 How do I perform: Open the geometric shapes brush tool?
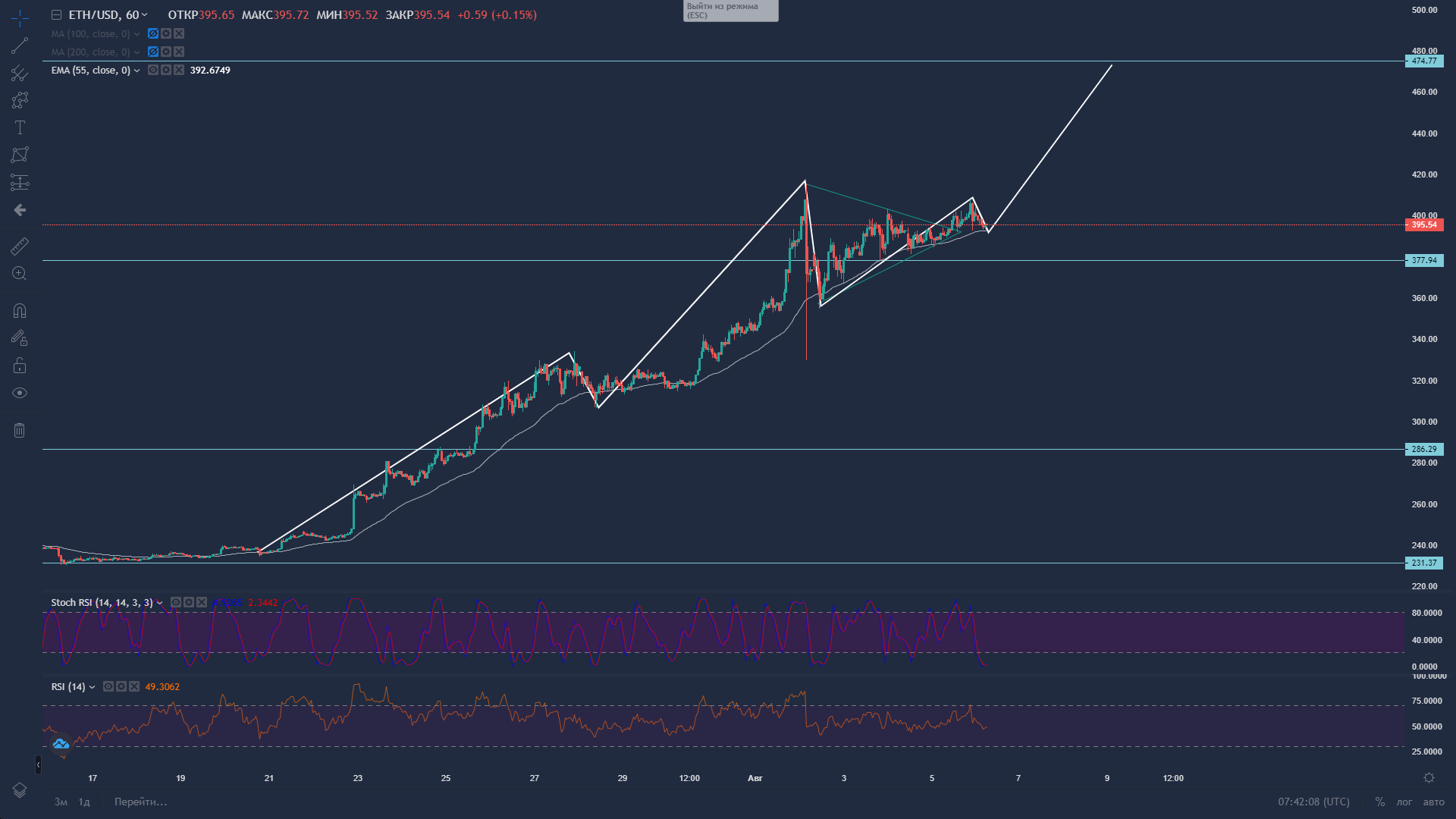coord(20,100)
